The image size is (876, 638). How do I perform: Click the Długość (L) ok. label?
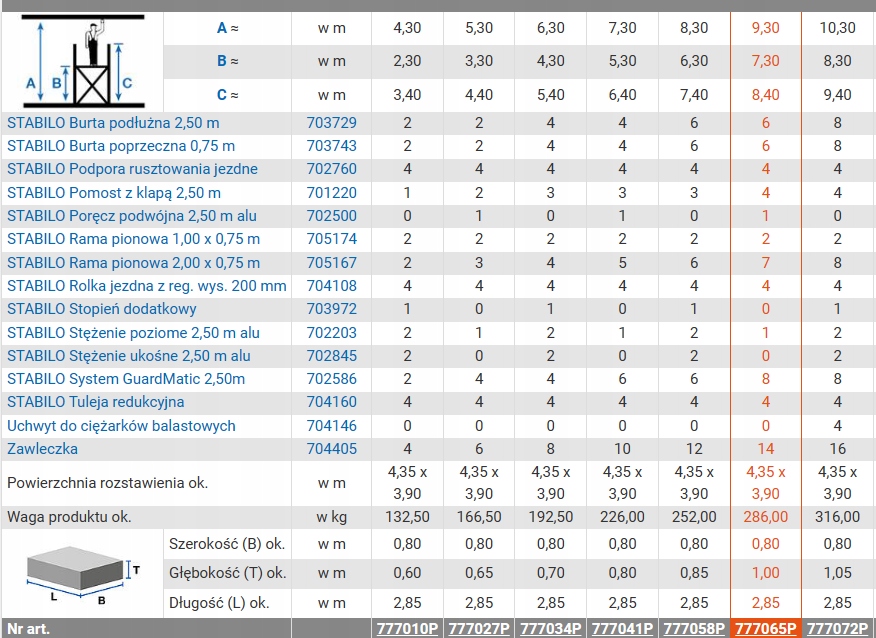[x=219, y=603]
